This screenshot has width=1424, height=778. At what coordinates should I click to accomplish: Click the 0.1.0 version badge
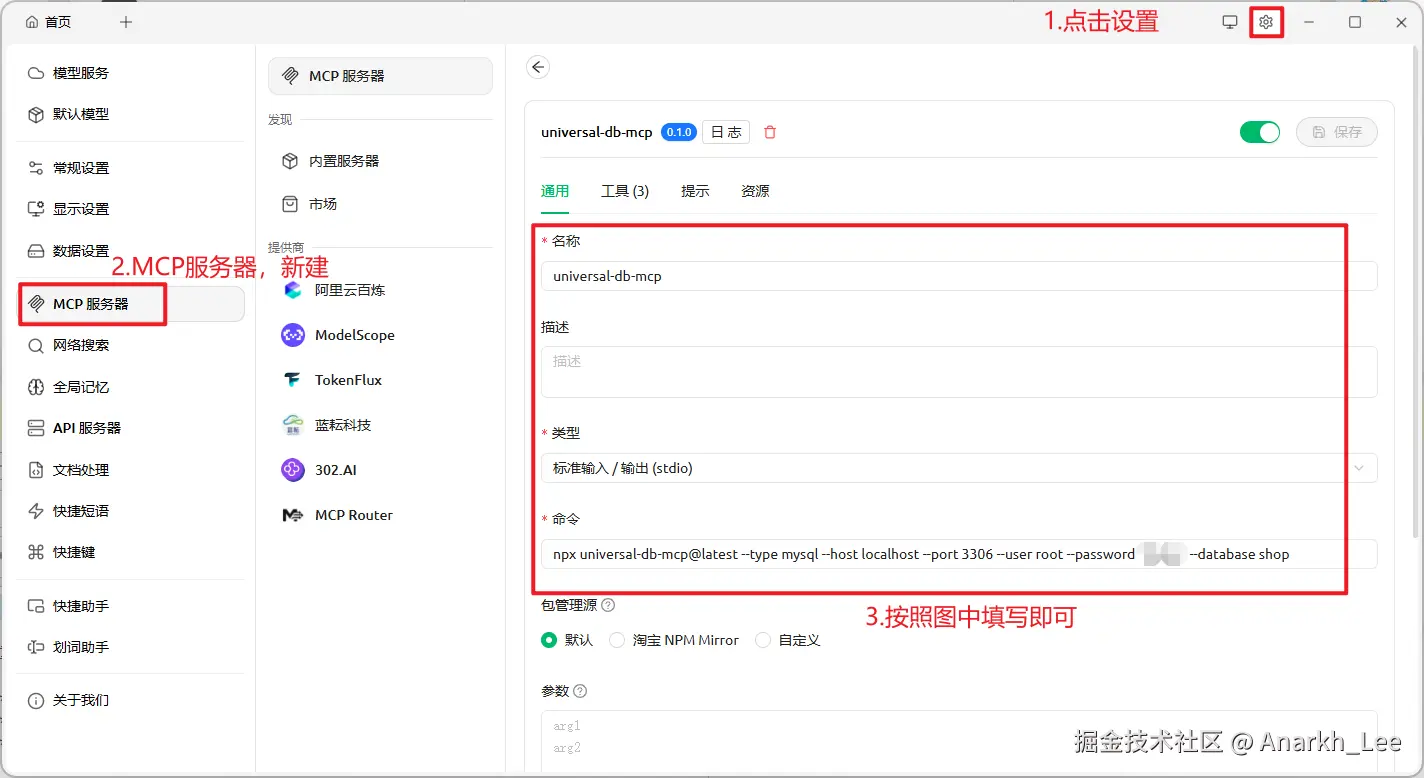click(679, 132)
